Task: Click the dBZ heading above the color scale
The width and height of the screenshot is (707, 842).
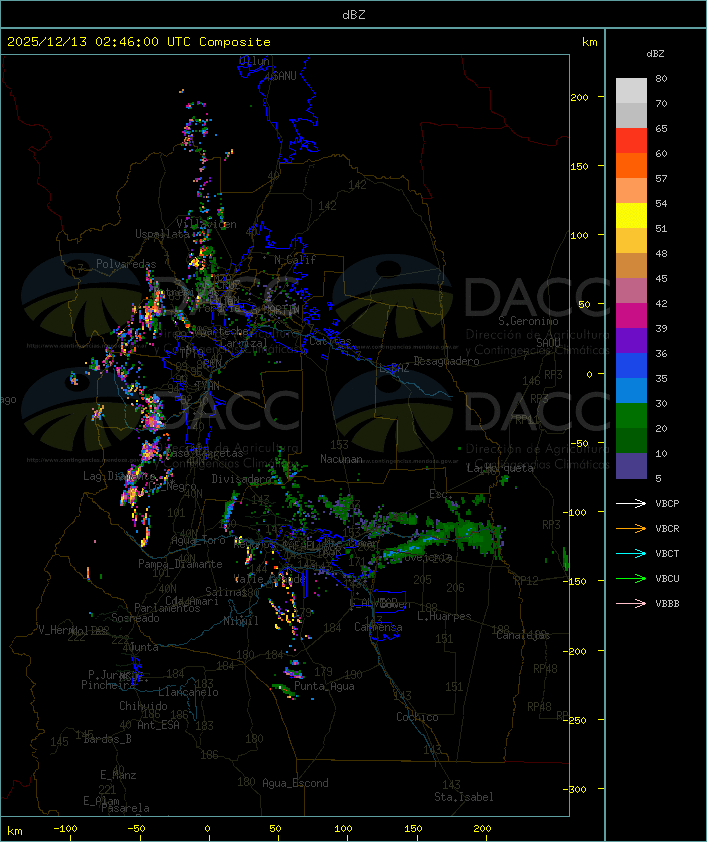Action: click(x=655, y=54)
